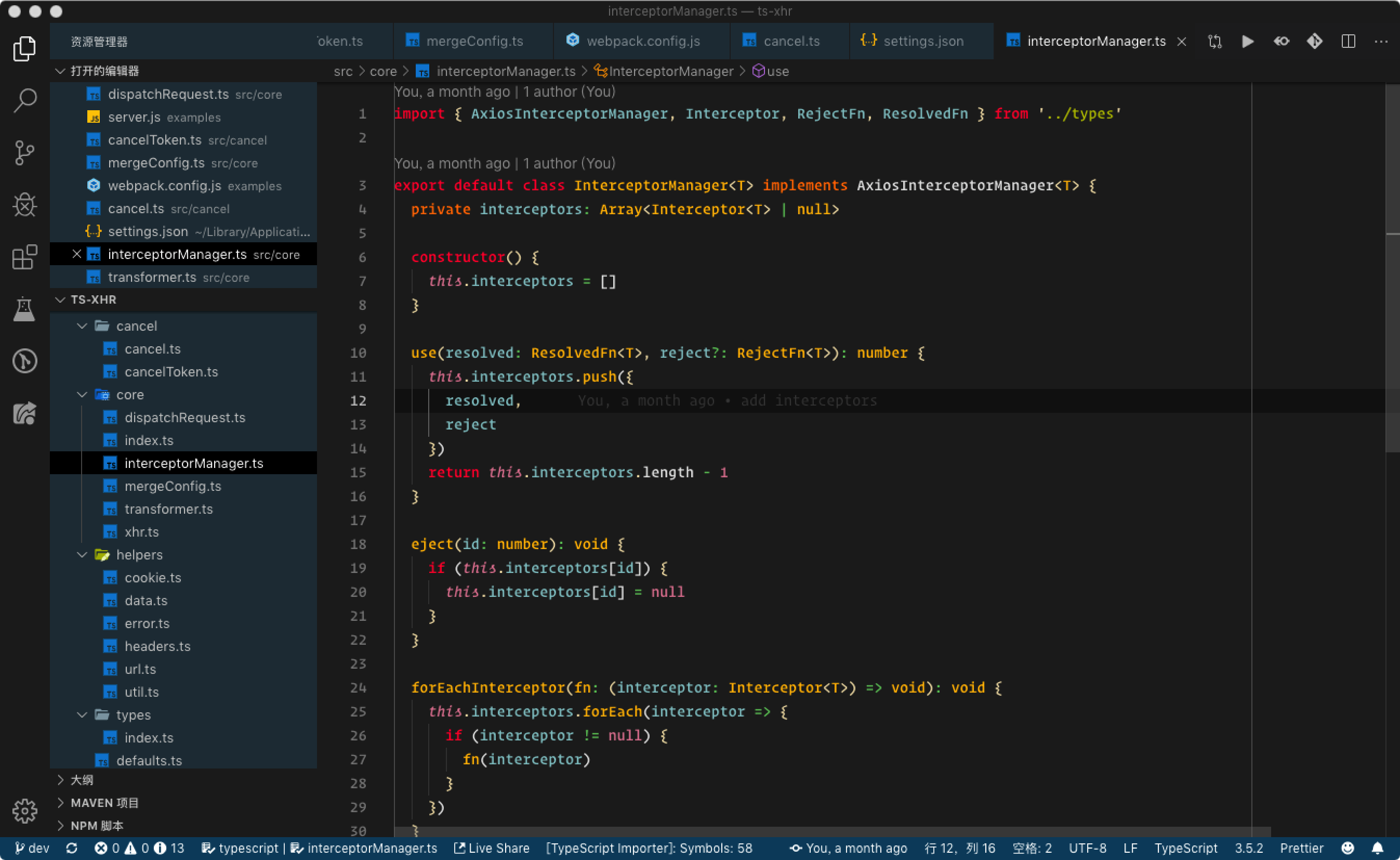This screenshot has height=860, width=1400.
Task: Switch to the settings.json tab
Action: point(922,42)
